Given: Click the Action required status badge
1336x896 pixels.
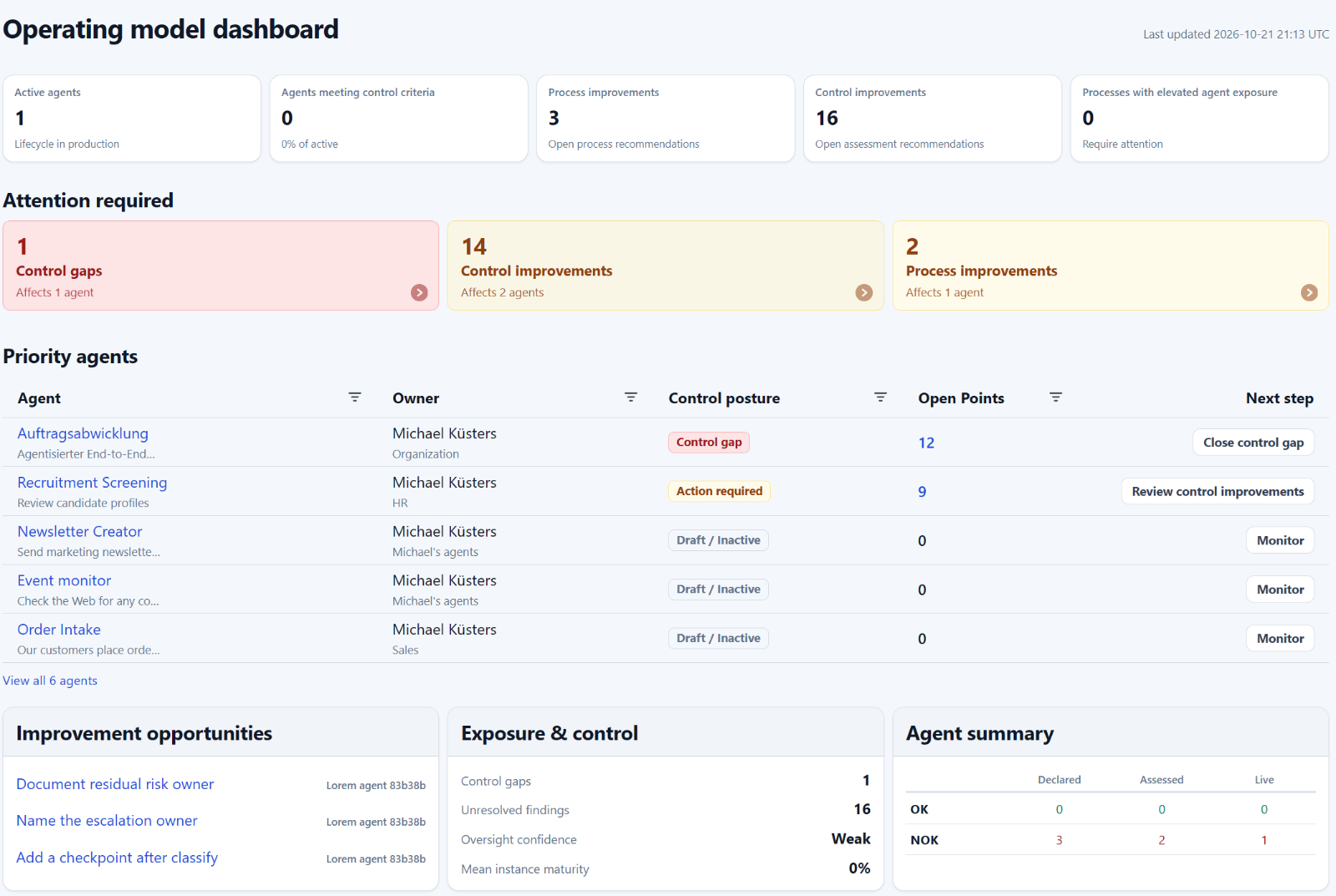Looking at the screenshot, I should click(x=719, y=491).
